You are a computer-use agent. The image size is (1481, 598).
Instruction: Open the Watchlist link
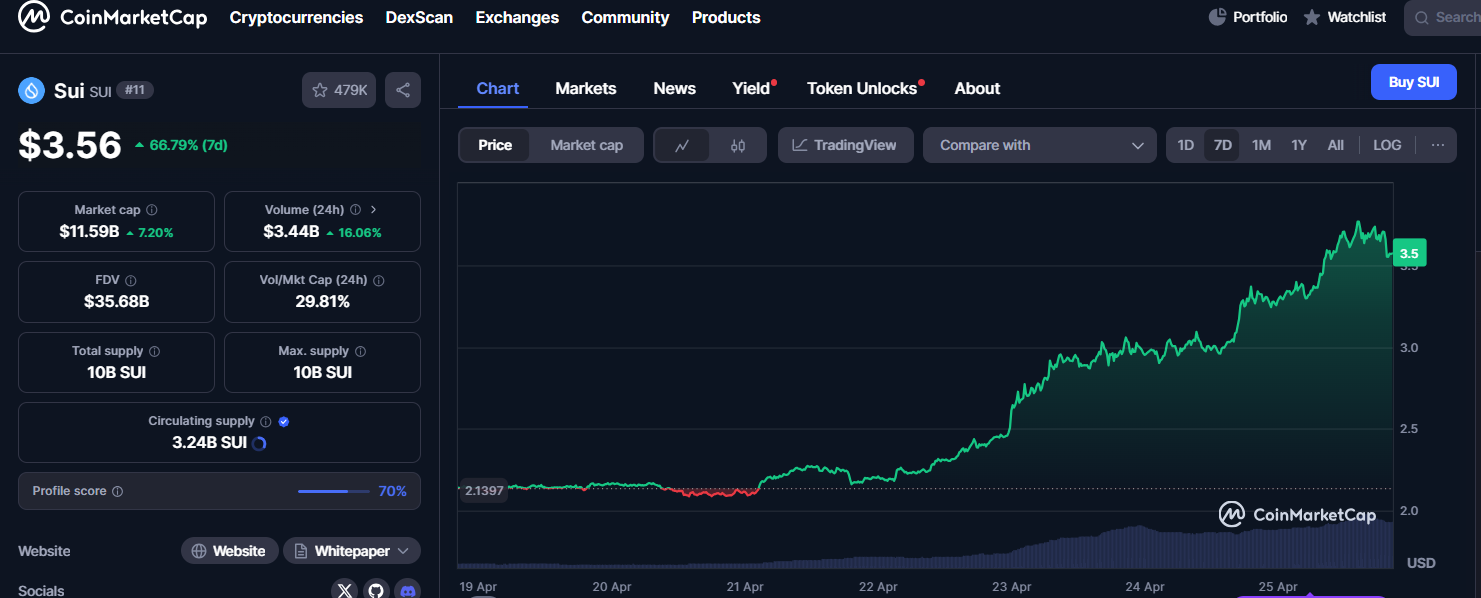1345,17
